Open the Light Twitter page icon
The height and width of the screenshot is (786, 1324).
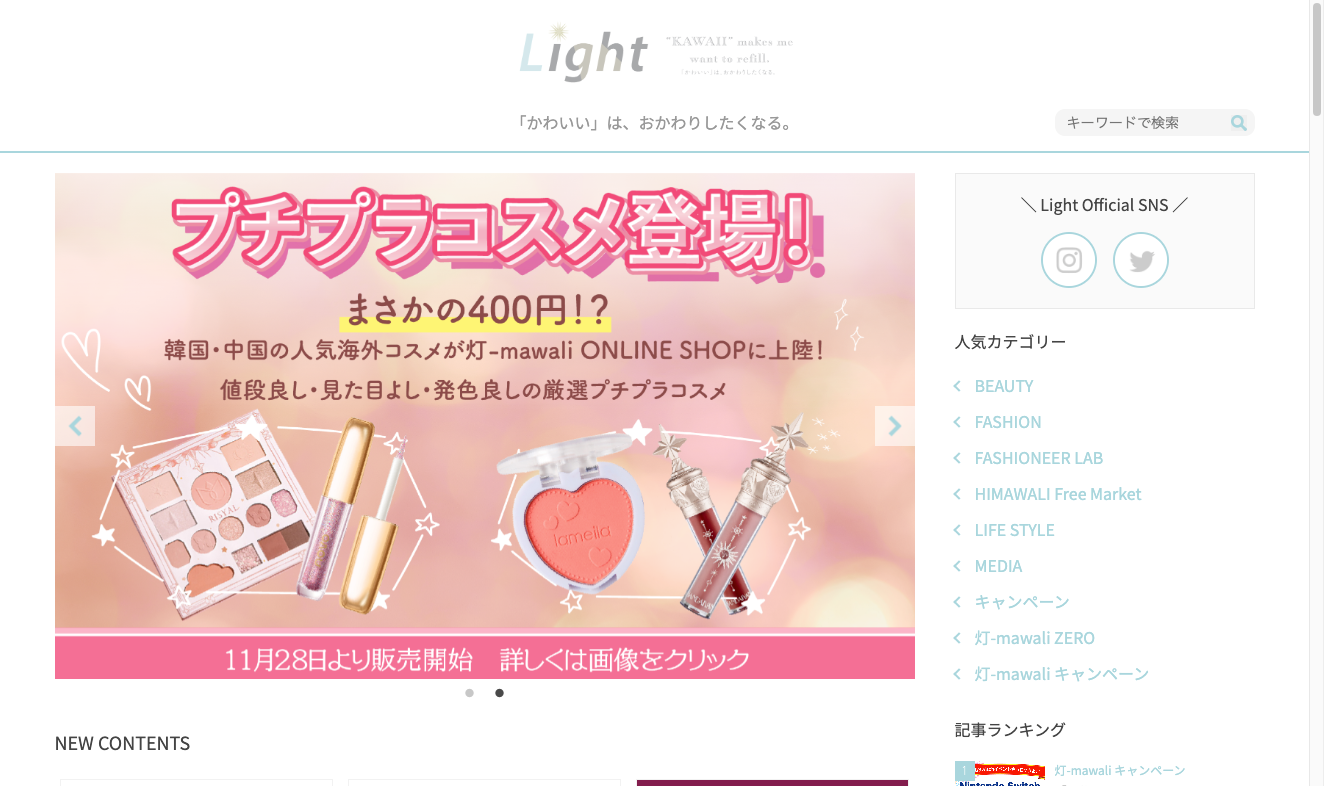pos(1141,260)
